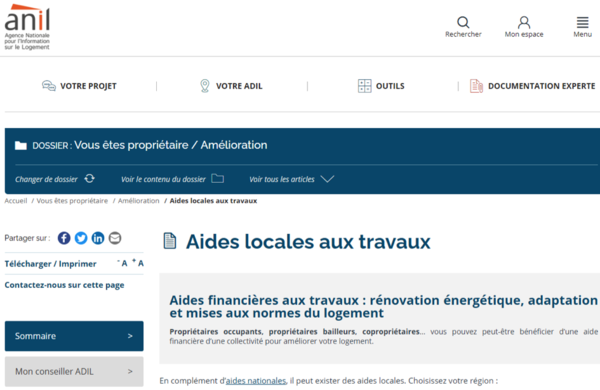
Task: Click the Mon espace label
Action: point(524,34)
